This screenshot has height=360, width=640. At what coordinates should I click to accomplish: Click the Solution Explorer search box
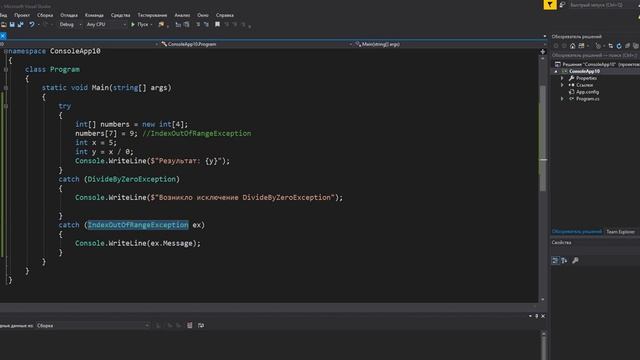(x=596, y=55)
